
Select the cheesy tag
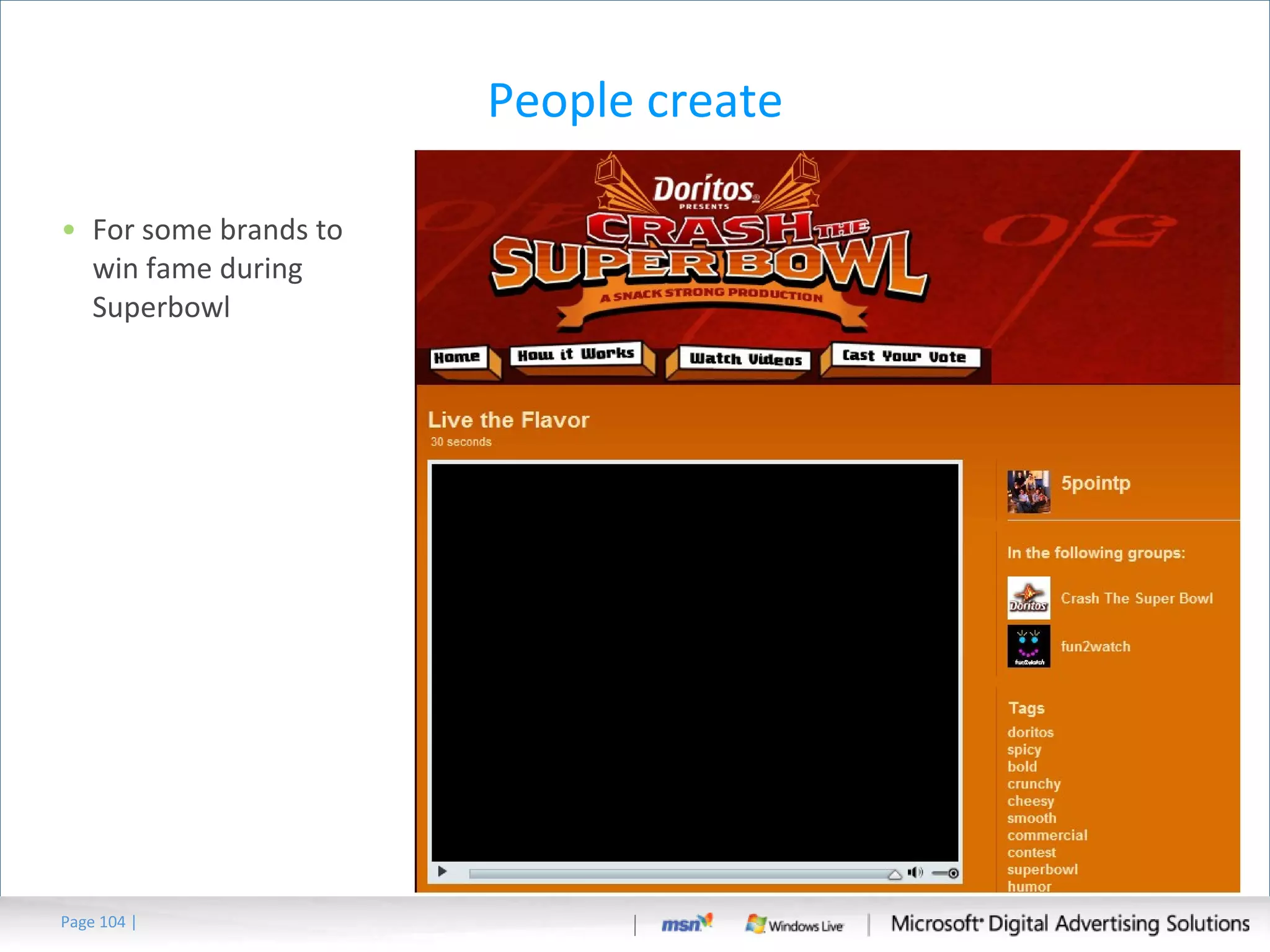pos(1031,801)
